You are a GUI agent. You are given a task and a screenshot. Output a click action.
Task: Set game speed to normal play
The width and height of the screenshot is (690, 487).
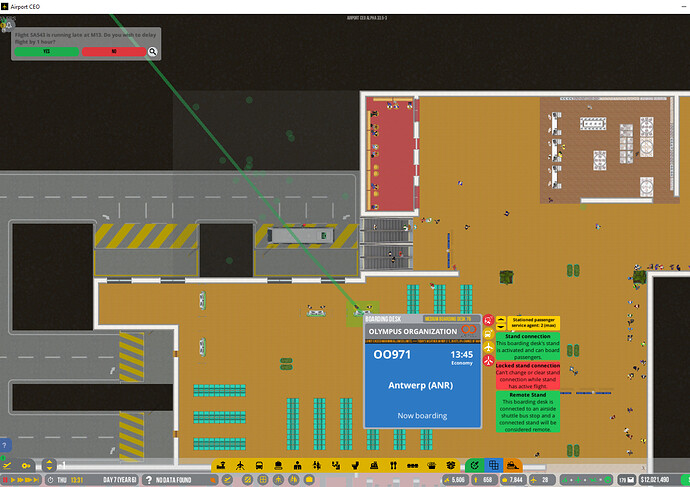click(13, 480)
